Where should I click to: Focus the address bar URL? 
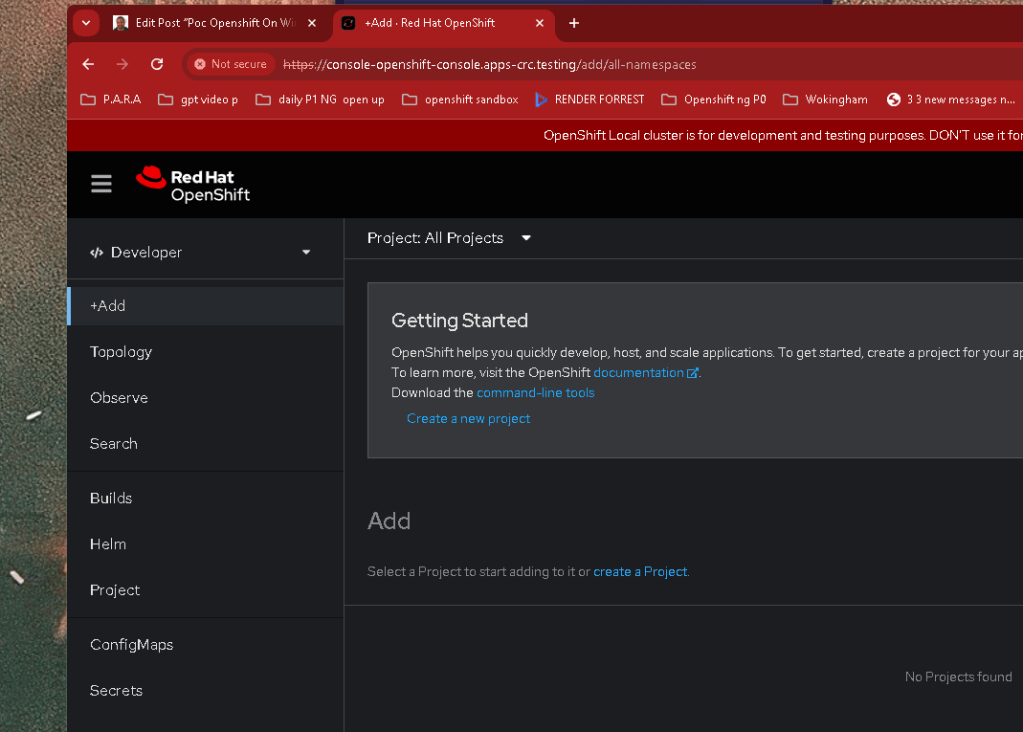489,65
